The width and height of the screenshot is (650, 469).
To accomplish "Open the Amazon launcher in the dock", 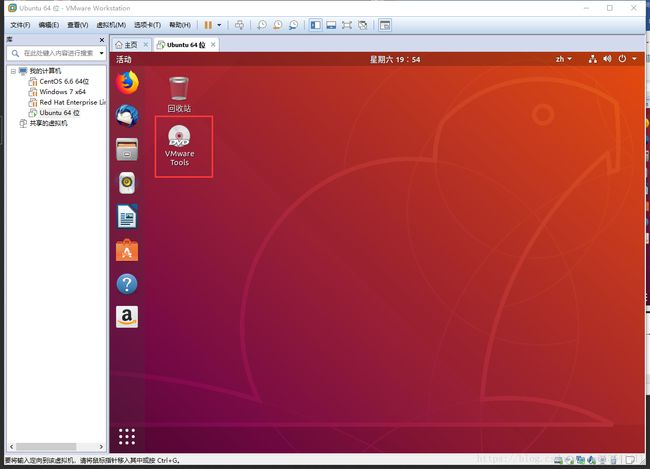I will tap(127, 317).
